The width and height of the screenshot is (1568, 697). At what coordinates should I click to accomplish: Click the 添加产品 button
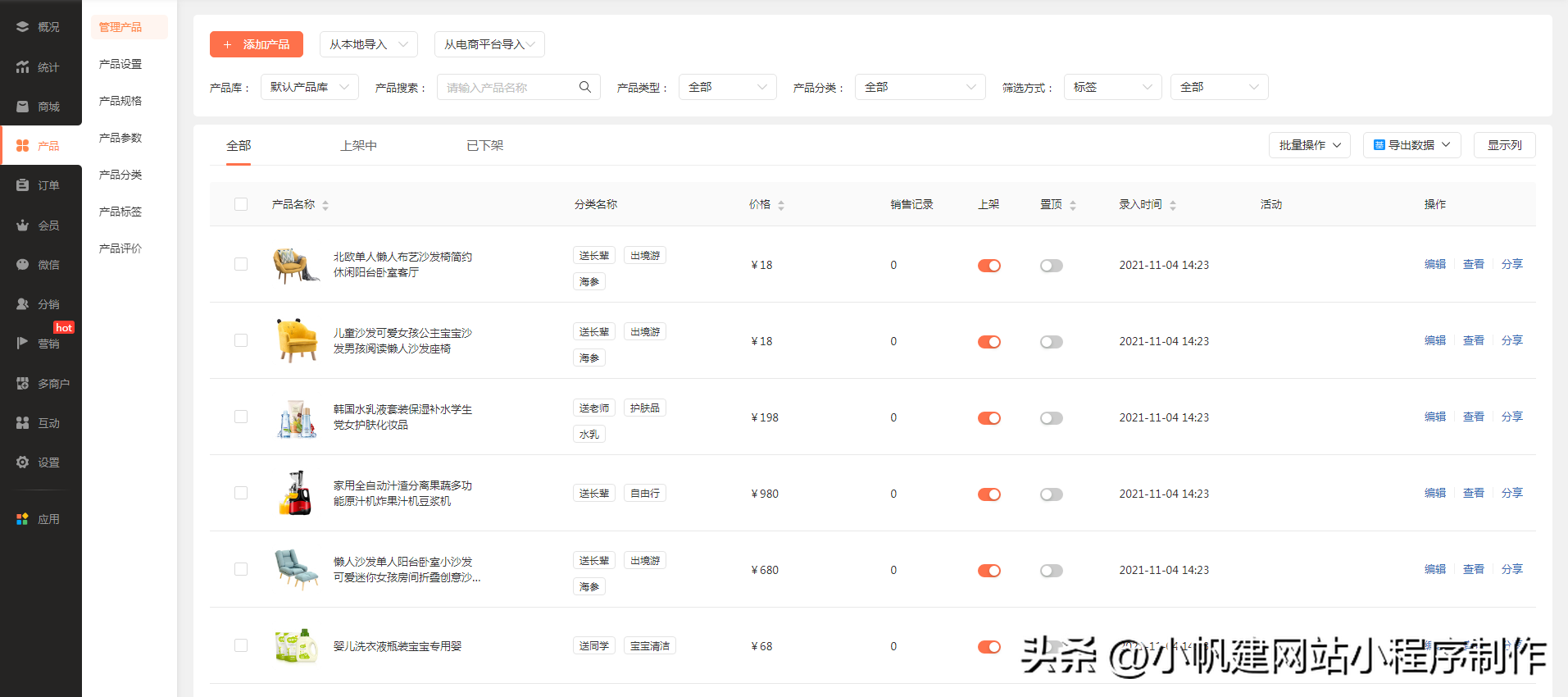click(257, 44)
